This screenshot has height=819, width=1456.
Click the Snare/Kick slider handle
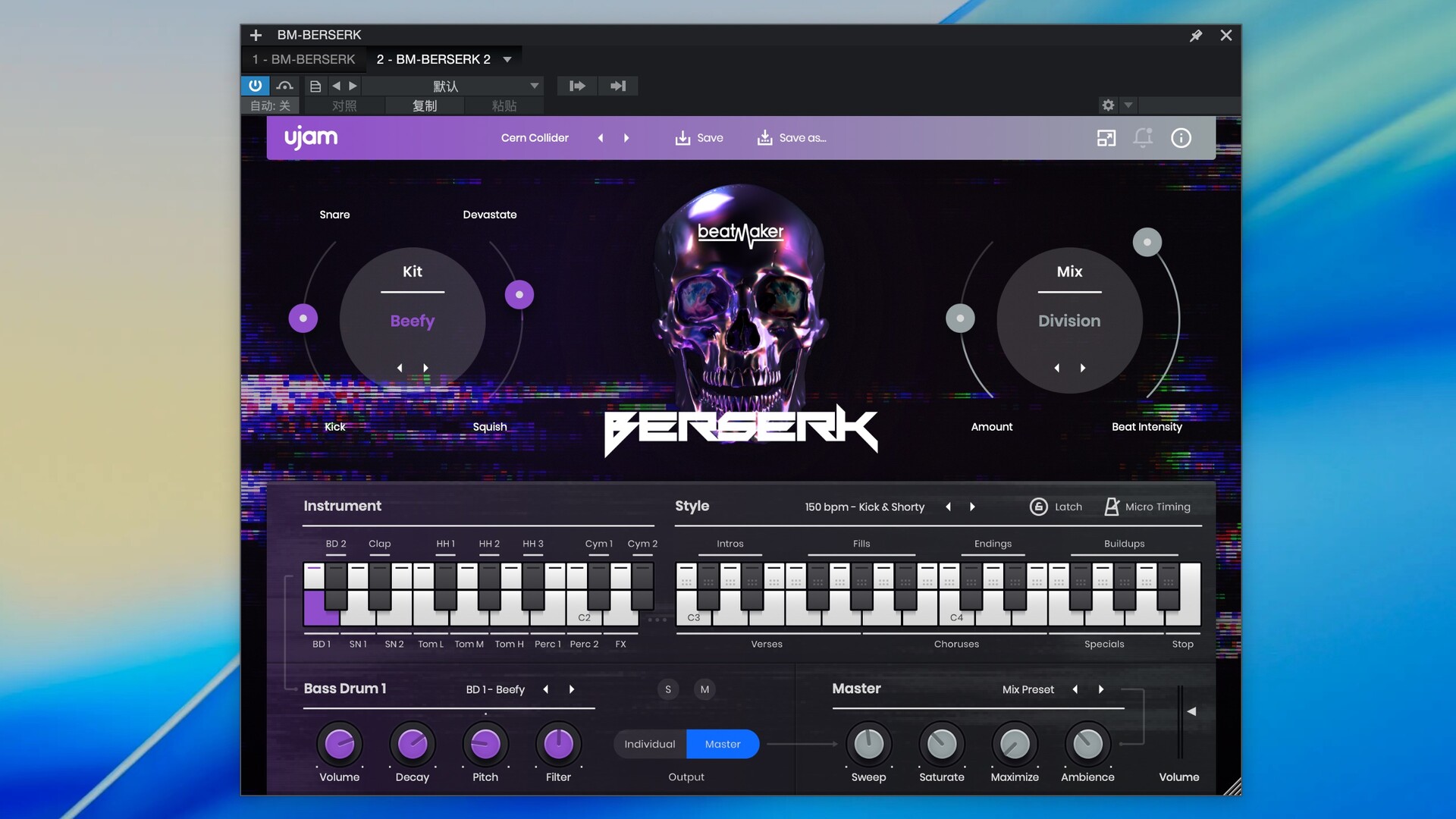(303, 318)
